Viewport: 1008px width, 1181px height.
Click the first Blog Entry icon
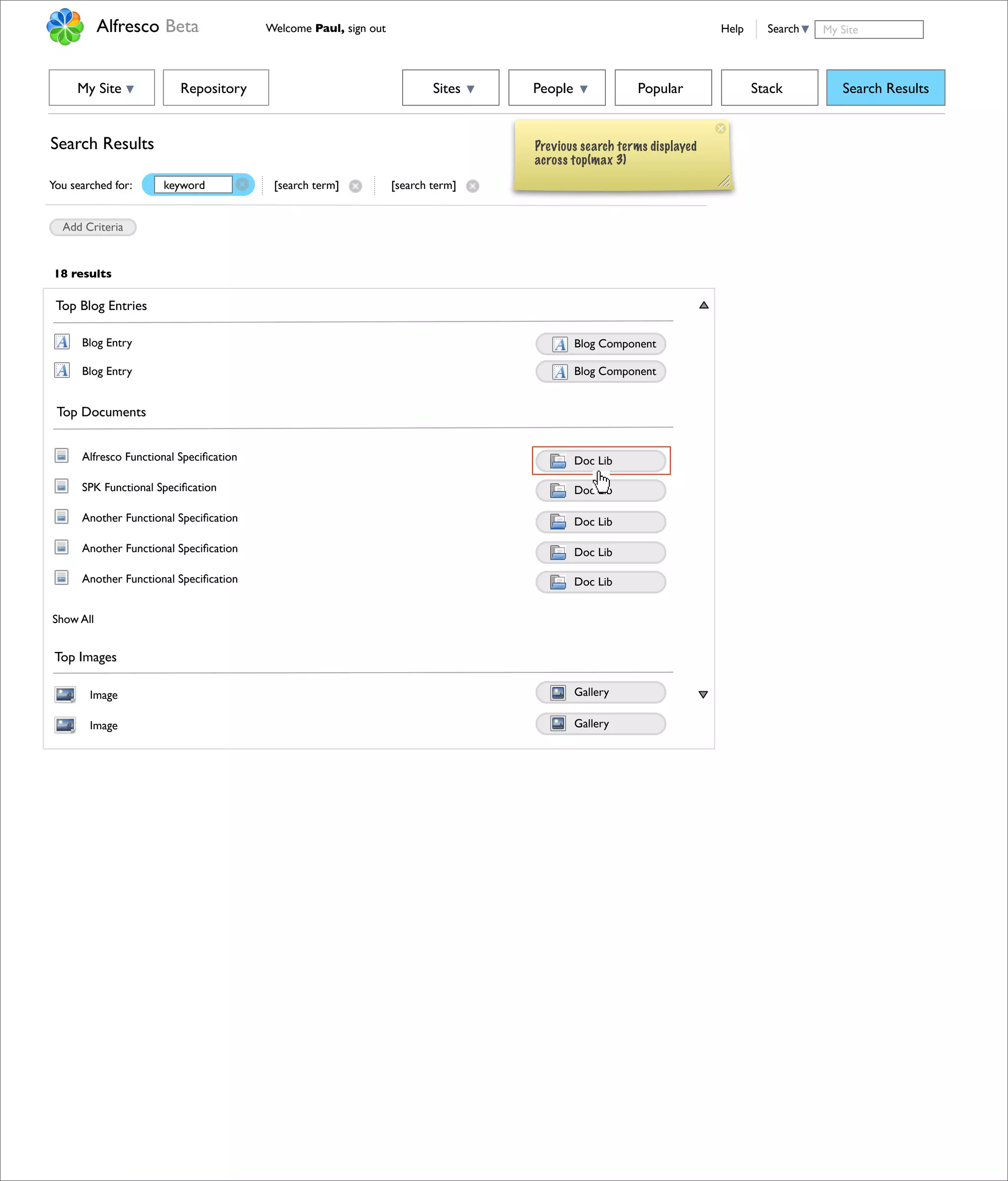click(x=62, y=342)
